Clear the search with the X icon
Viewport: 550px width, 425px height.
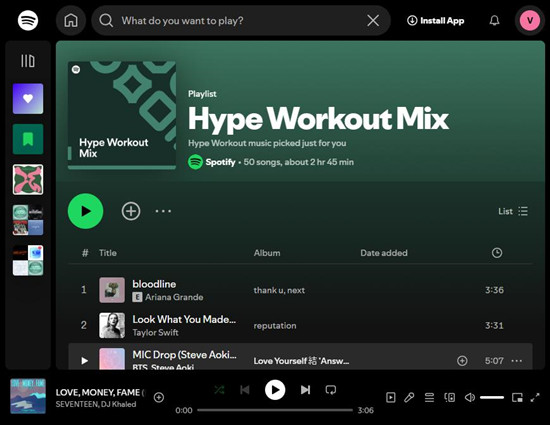point(373,20)
